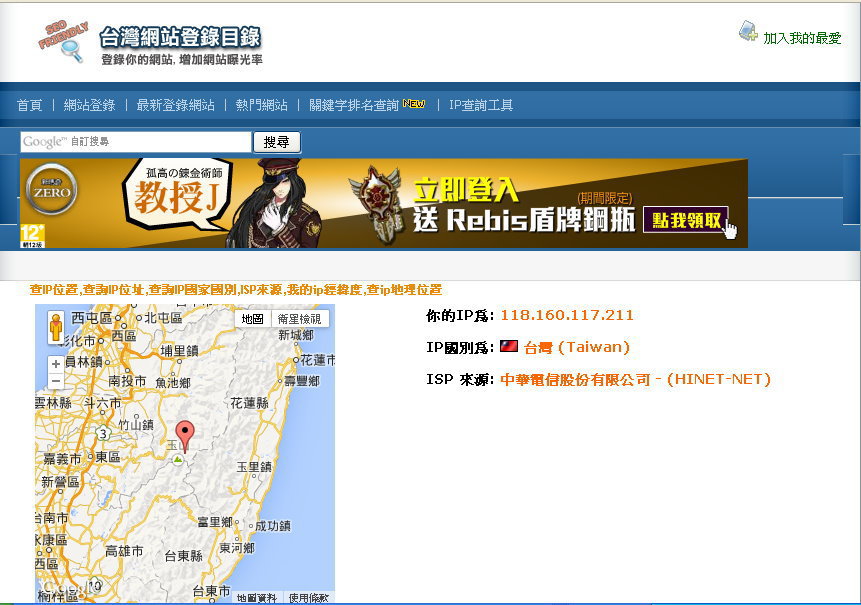Zoom out the map with minus
Viewport: 861px width, 605px height.
tap(55, 380)
